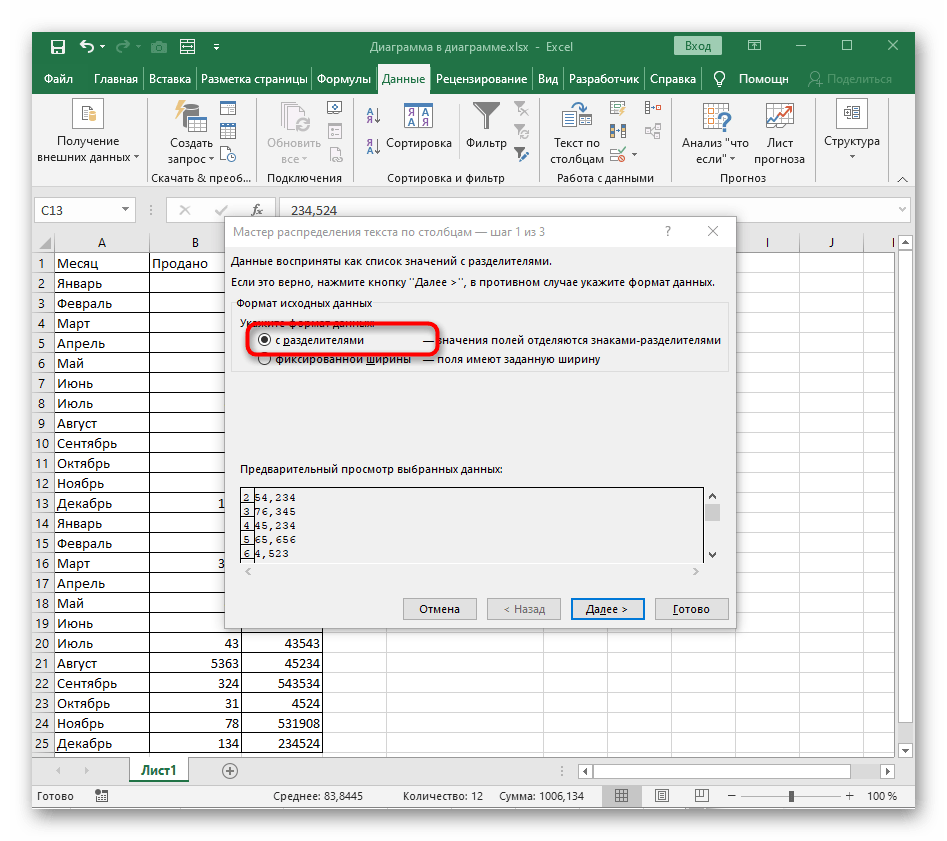
Task: Click the Sort dialog icon
Action: pos(418,117)
